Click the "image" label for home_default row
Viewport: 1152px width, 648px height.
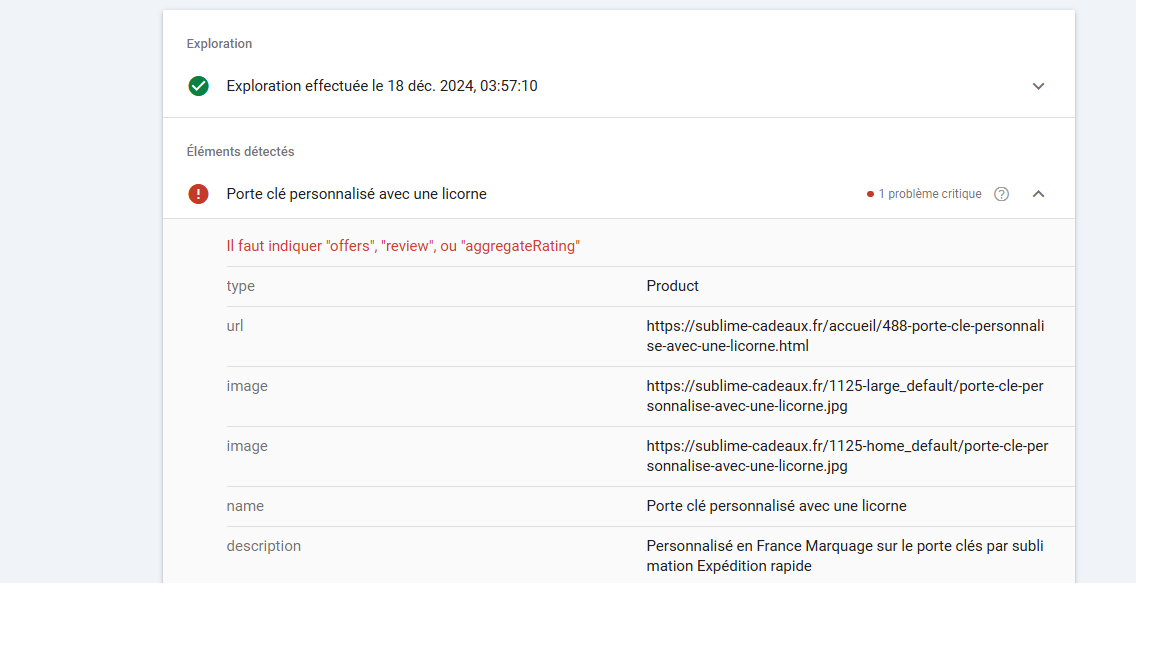point(247,446)
